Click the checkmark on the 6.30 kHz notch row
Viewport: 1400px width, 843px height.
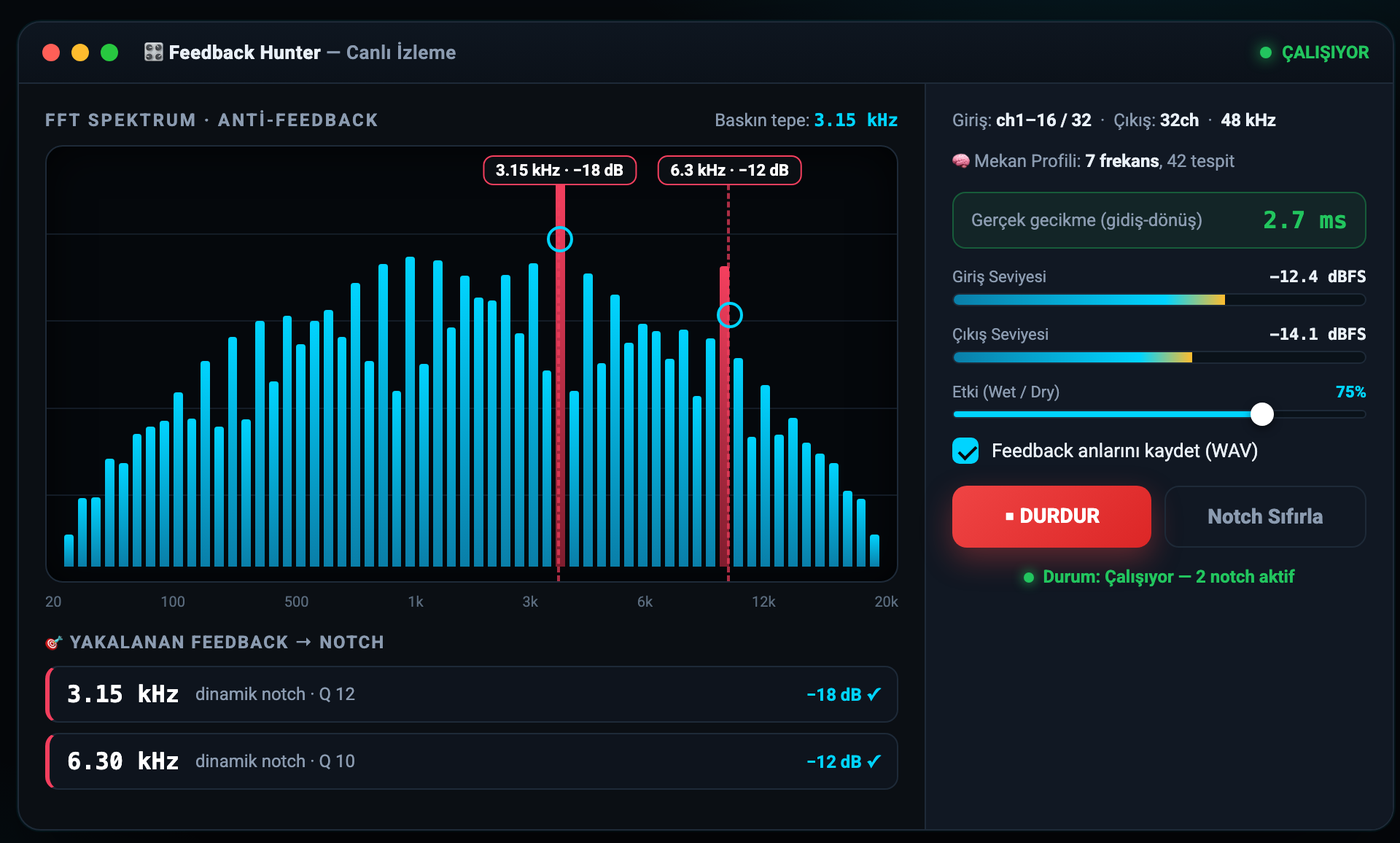874,761
